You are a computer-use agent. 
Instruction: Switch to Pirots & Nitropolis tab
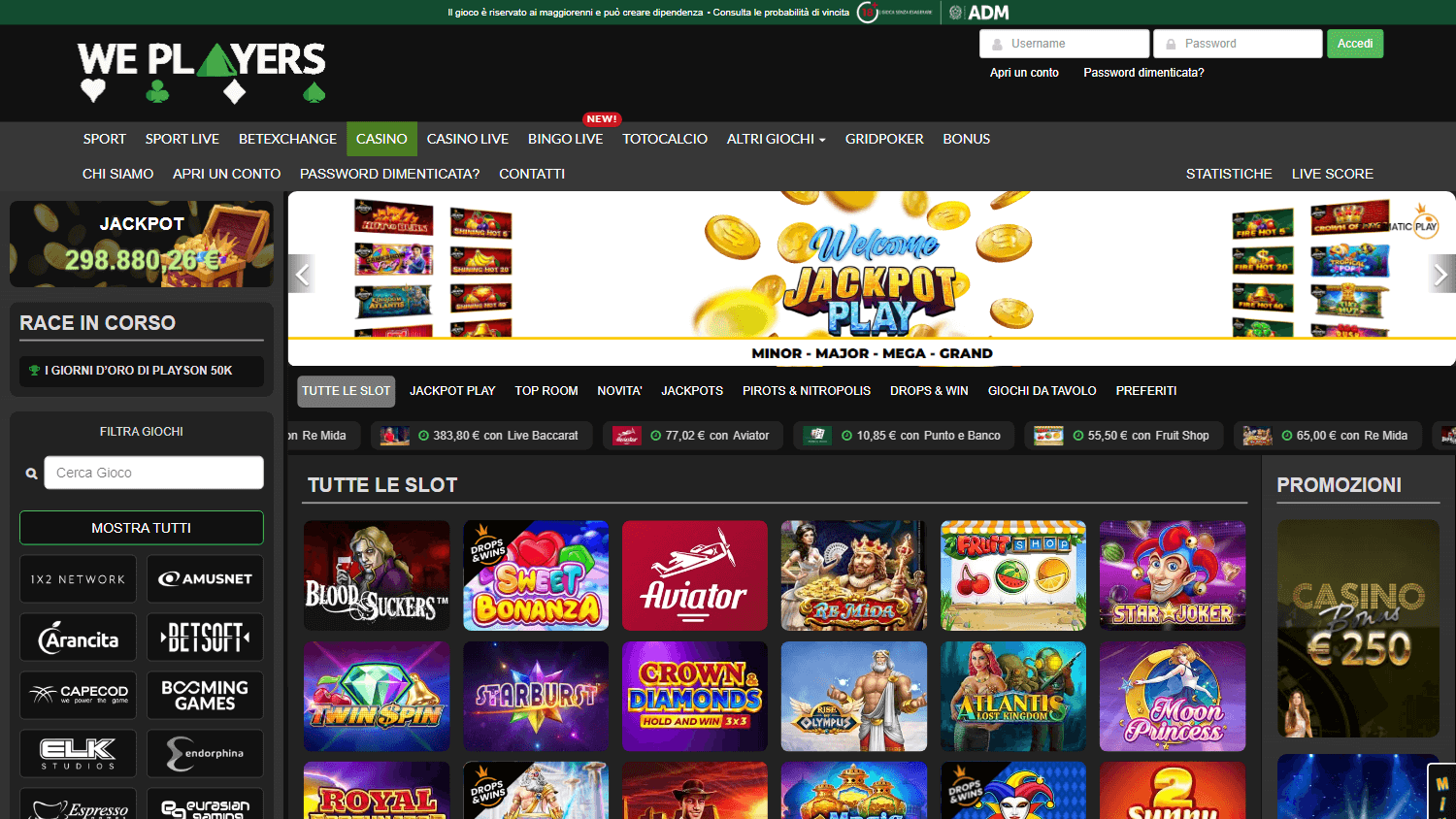click(807, 391)
